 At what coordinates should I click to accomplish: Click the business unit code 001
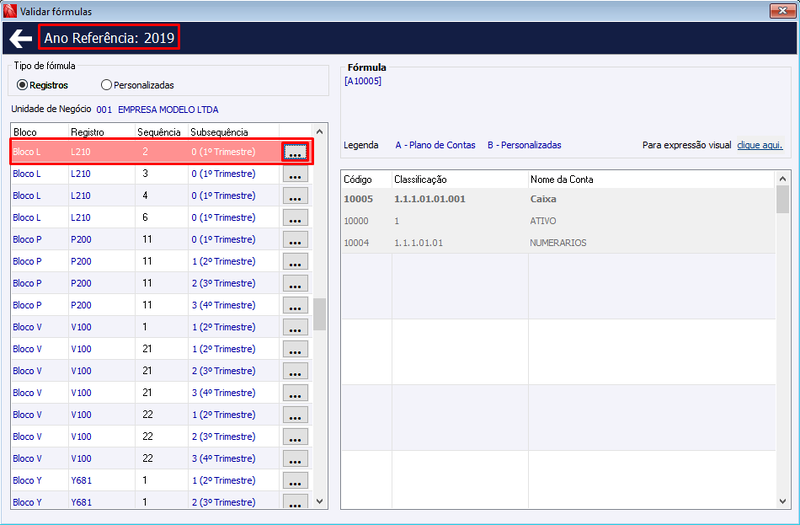104,110
